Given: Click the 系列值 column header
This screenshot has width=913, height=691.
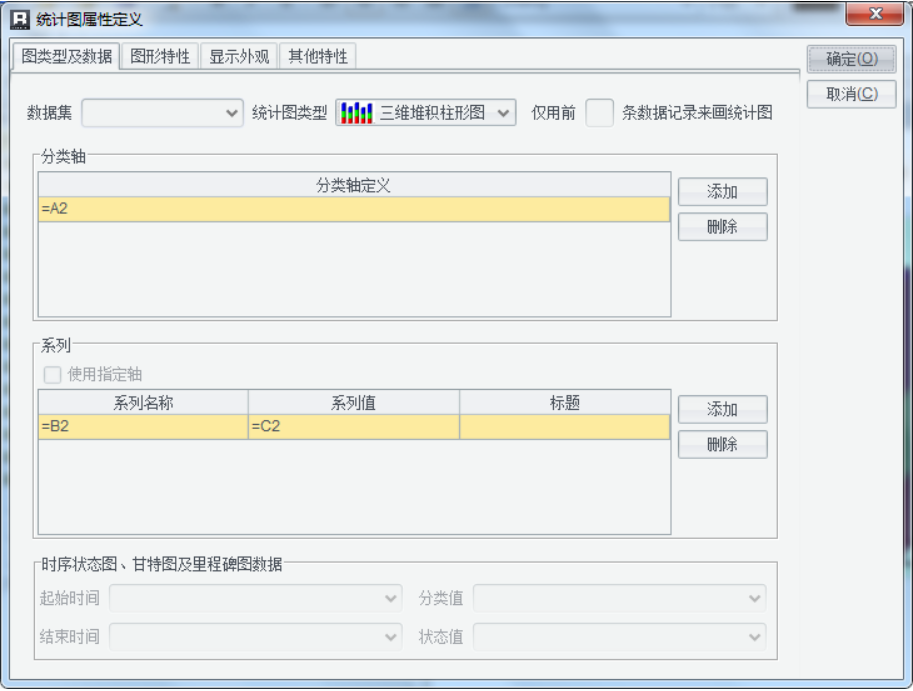Looking at the screenshot, I should pyautogui.click(x=353, y=403).
